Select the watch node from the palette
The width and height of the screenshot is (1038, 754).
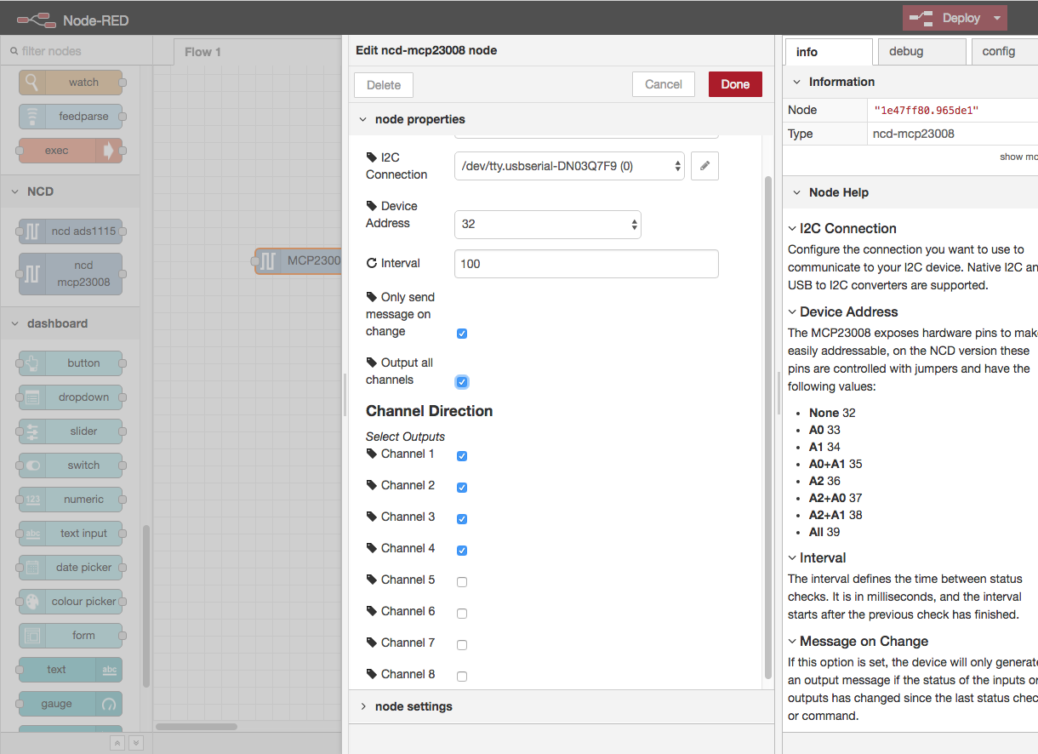68,82
